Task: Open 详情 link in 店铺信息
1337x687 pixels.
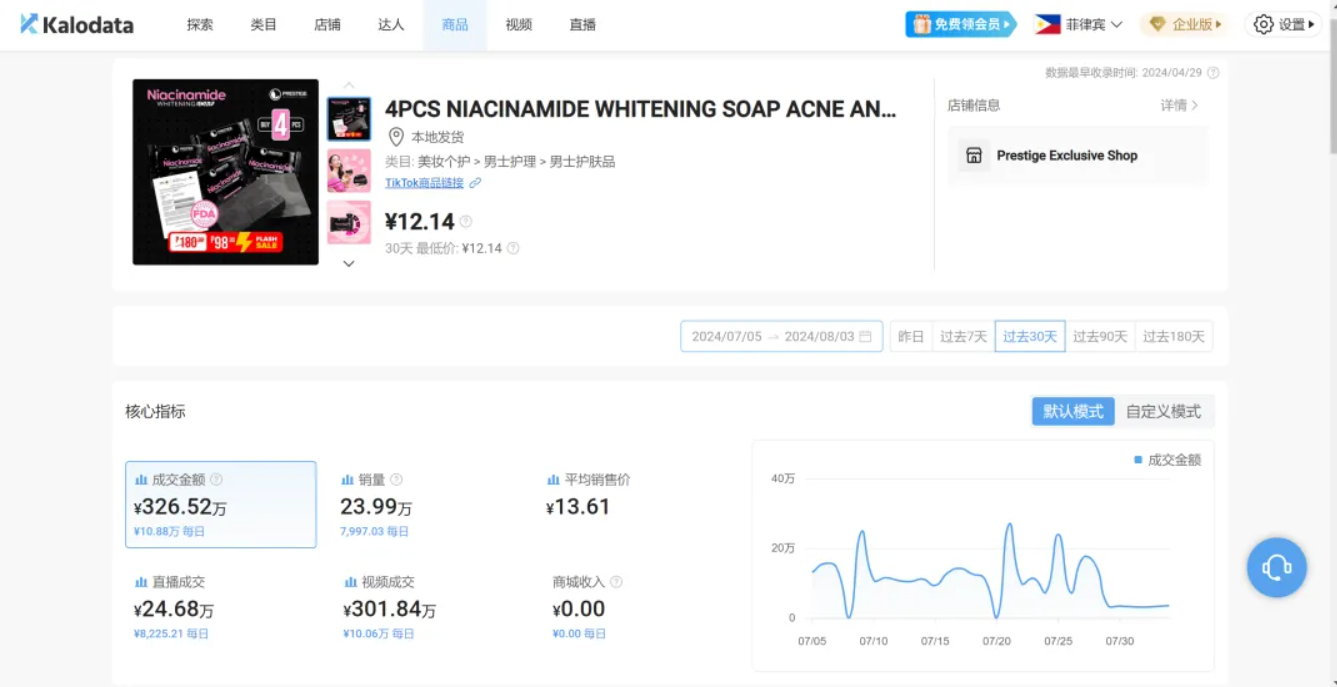Action: tap(1180, 105)
